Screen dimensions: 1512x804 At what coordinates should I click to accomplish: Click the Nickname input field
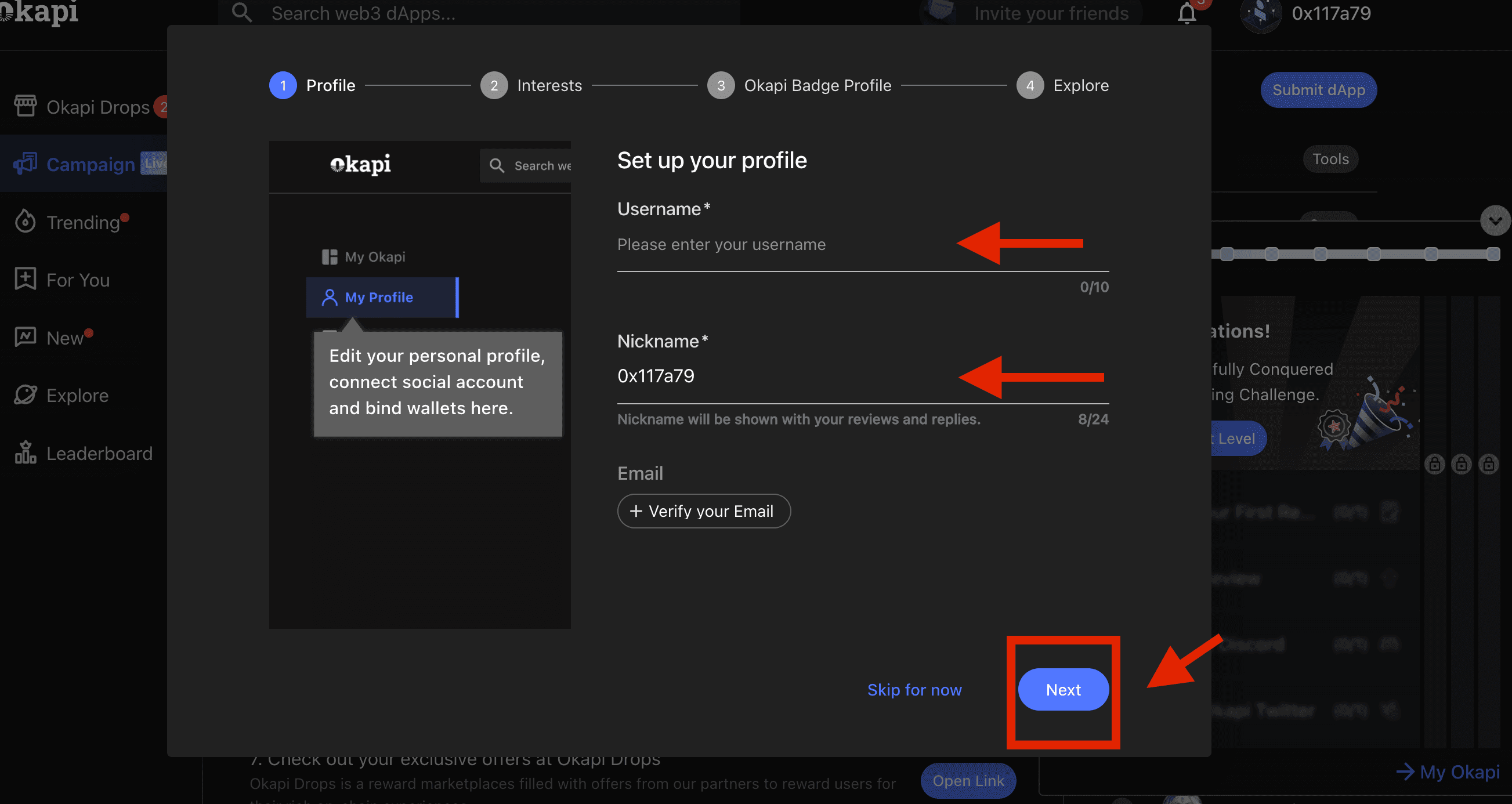[863, 376]
